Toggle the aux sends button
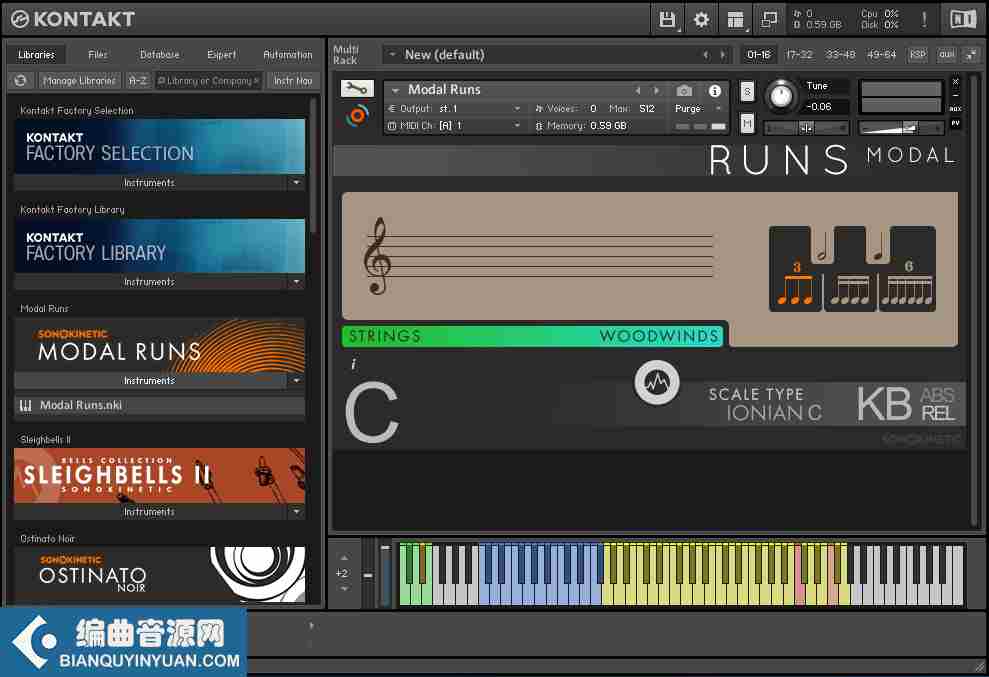This screenshot has height=677, width=989. [x=956, y=109]
